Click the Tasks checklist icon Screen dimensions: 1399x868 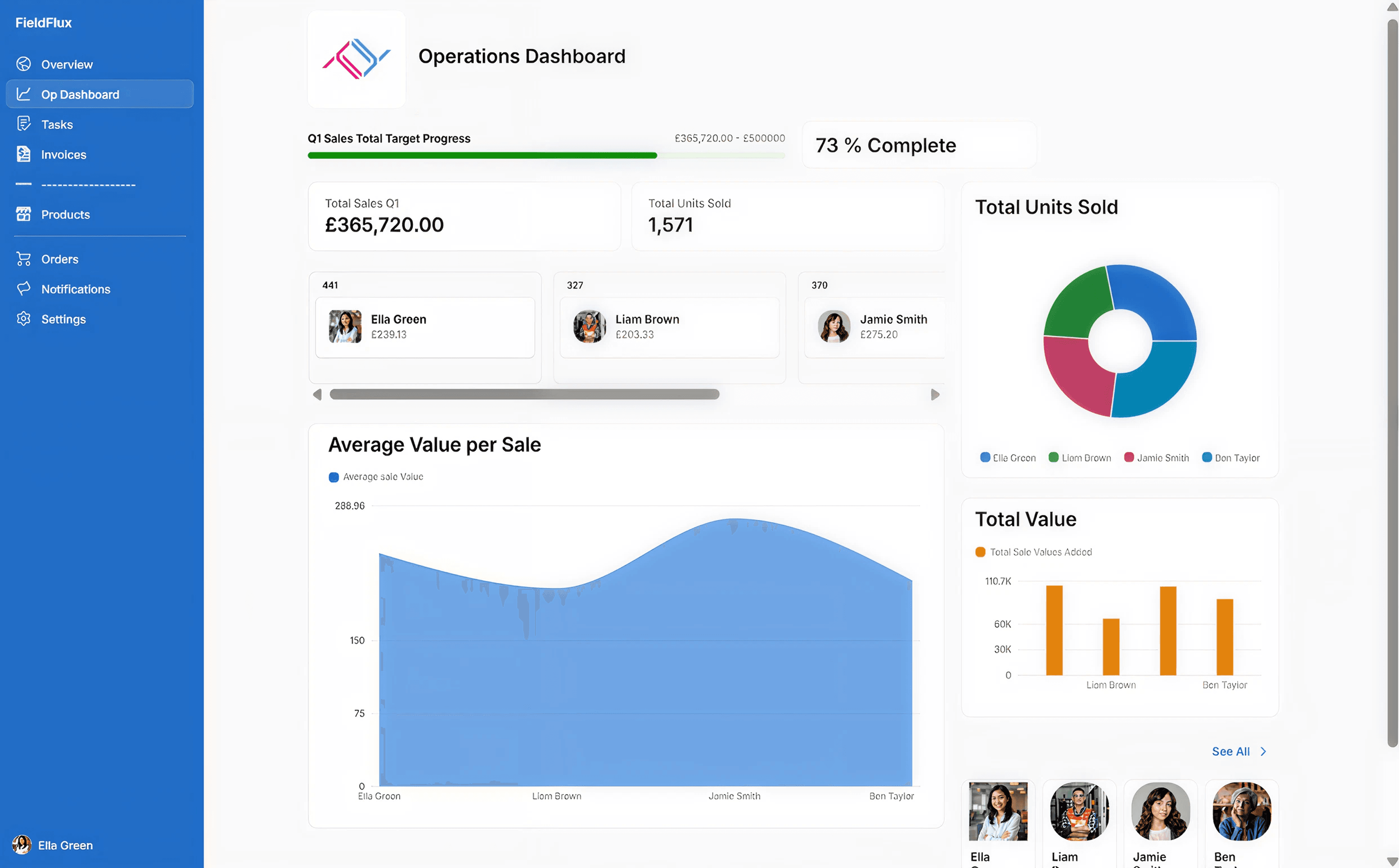tap(24, 124)
